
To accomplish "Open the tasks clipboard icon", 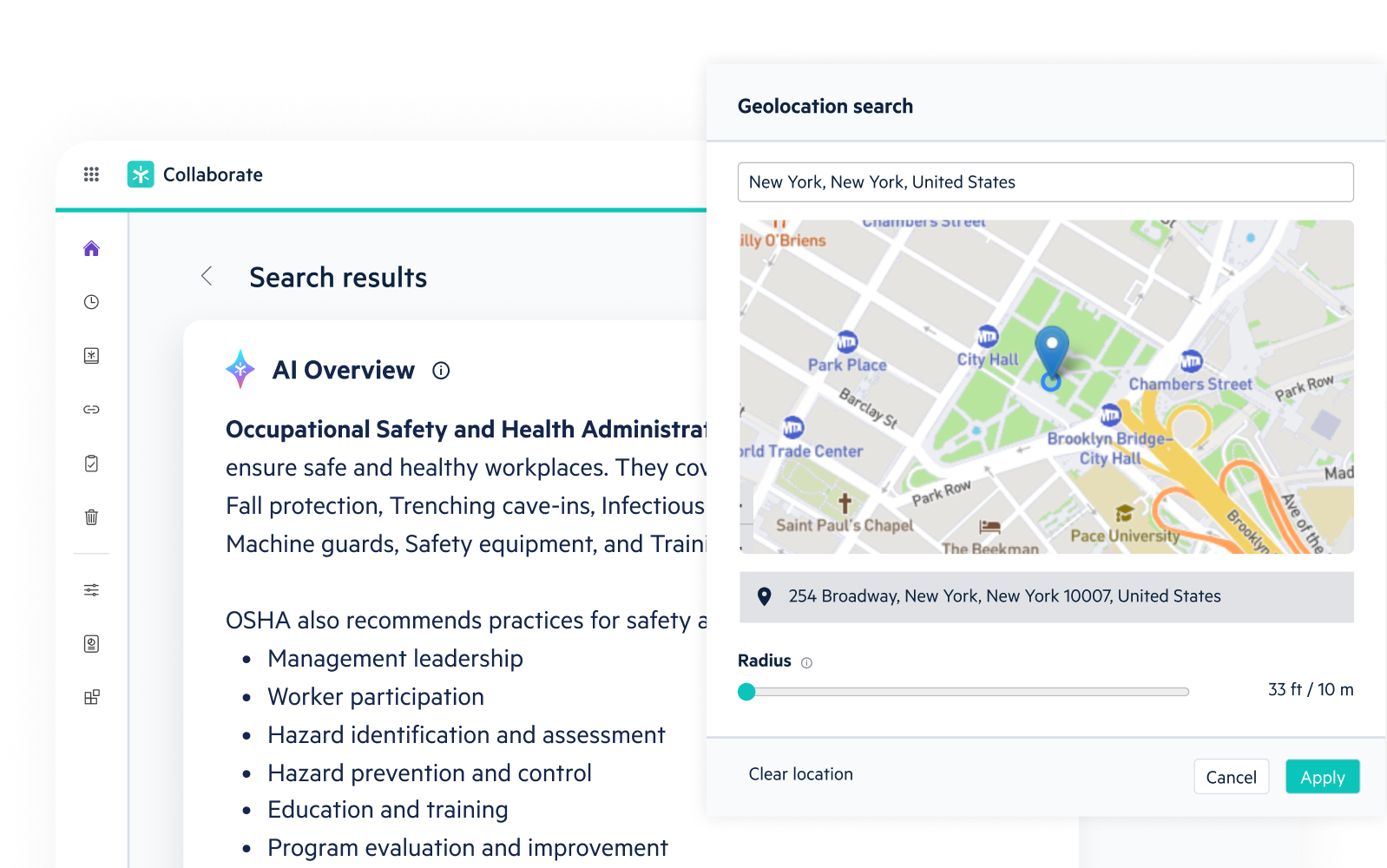I will coord(91,464).
